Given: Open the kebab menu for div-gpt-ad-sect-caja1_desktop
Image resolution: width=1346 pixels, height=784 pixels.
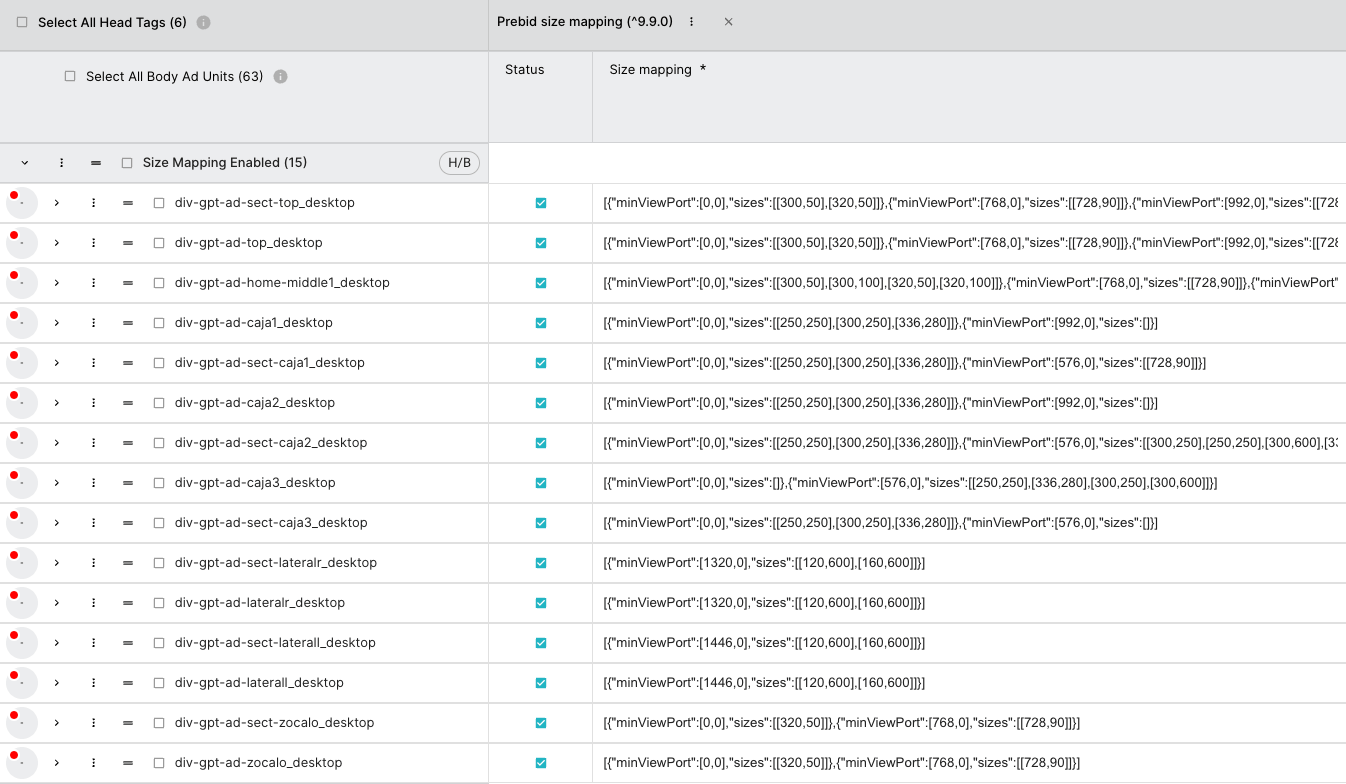Looking at the screenshot, I should click(x=93, y=362).
